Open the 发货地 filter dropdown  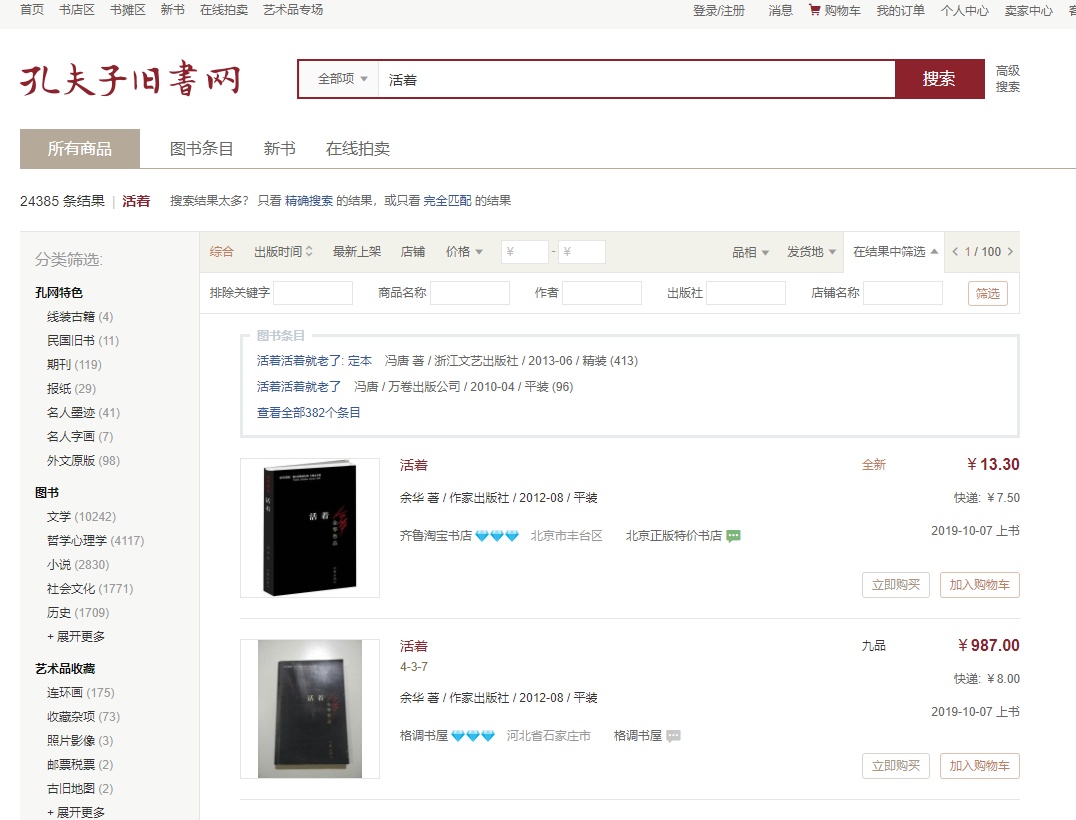[x=811, y=252]
